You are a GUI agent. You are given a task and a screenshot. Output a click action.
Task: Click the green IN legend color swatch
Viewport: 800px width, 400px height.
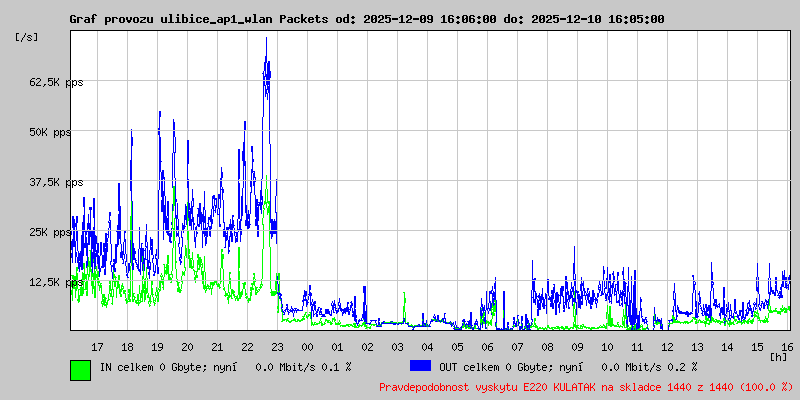click(81, 370)
